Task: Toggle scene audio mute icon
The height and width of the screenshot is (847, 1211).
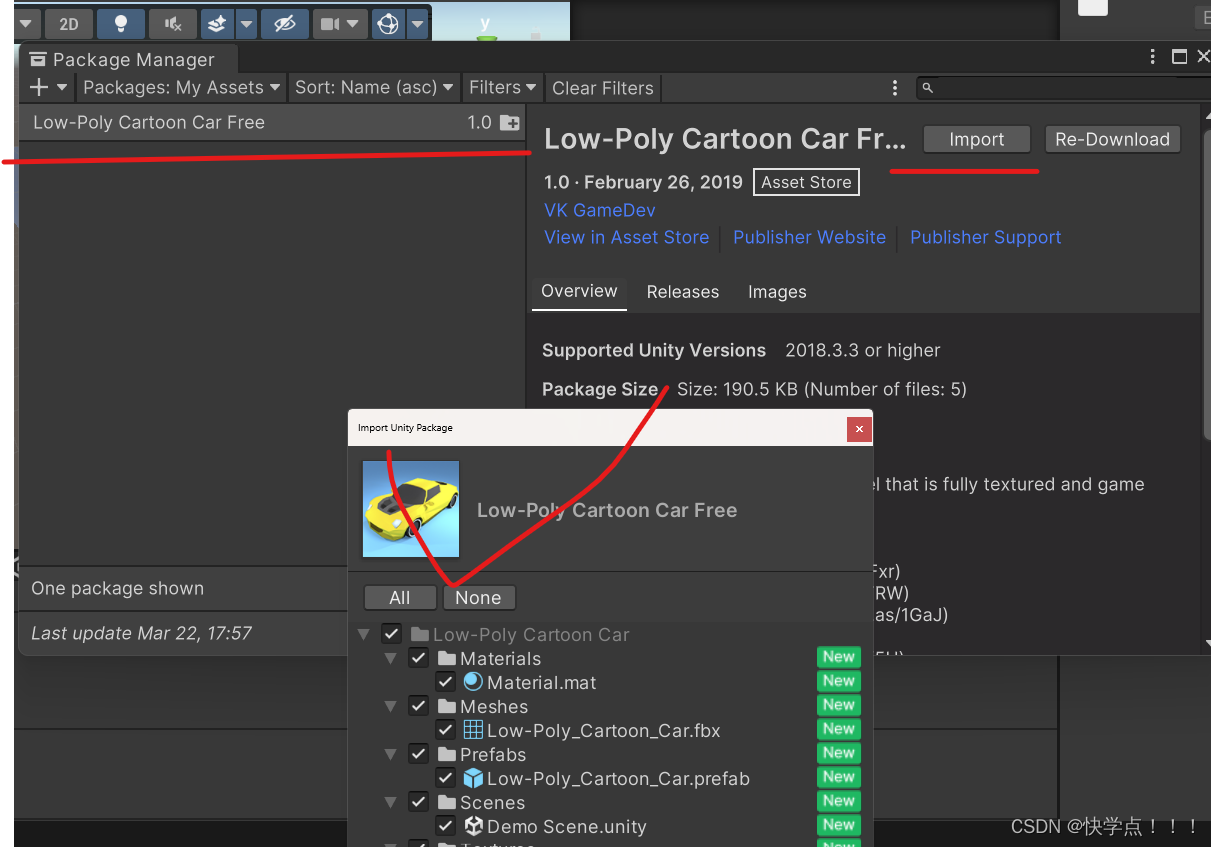Action: (173, 24)
